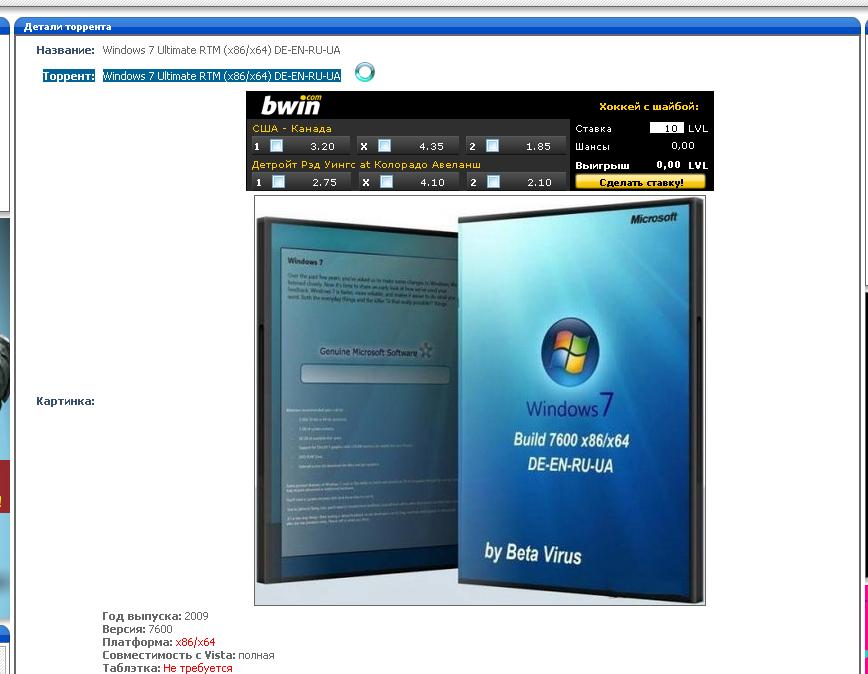
Task: Click the Windows 7 box cover image
Action: [479, 400]
